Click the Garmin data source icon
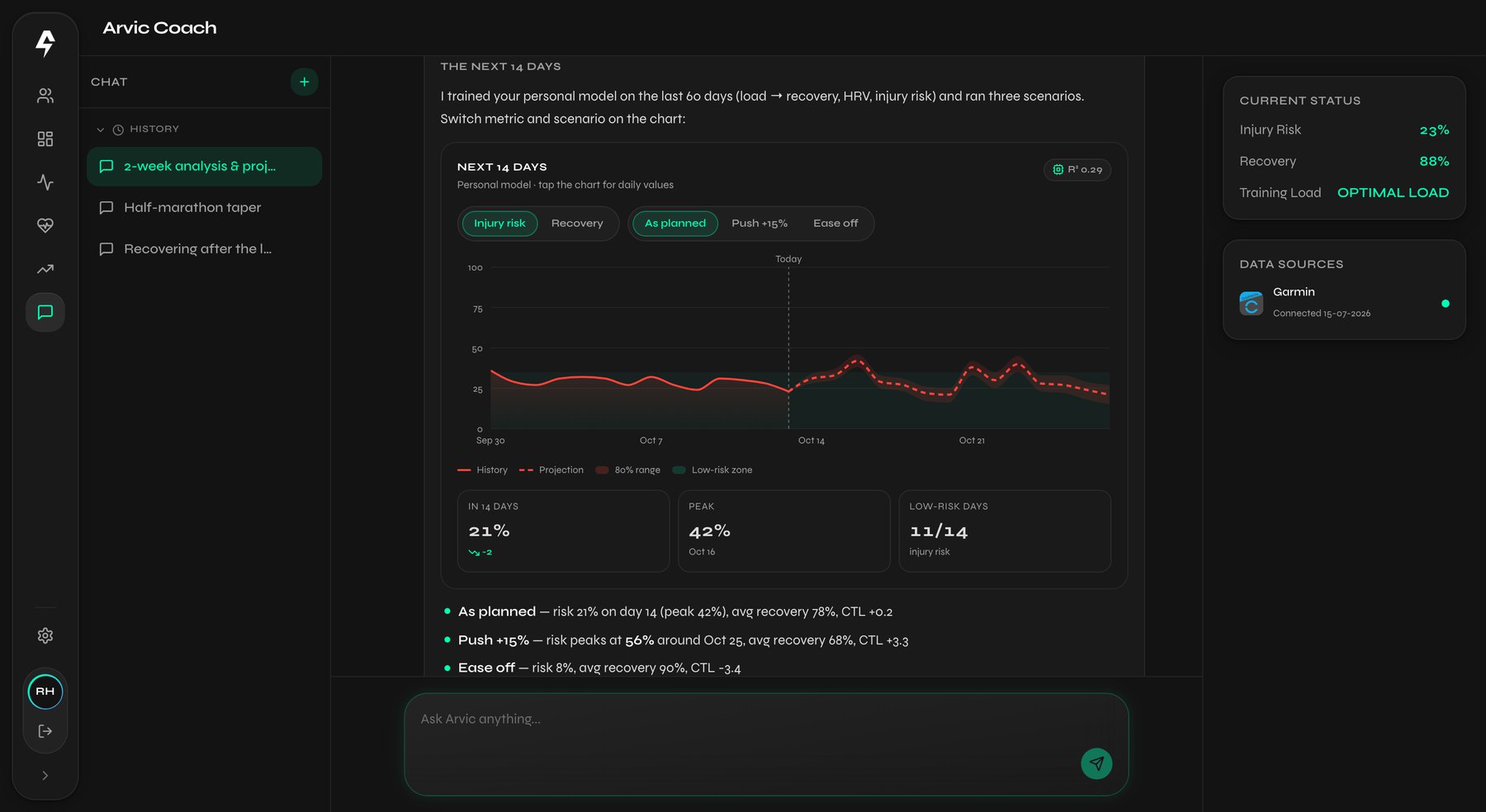This screenshot has height=812, width=1486. click(1252, 304)
